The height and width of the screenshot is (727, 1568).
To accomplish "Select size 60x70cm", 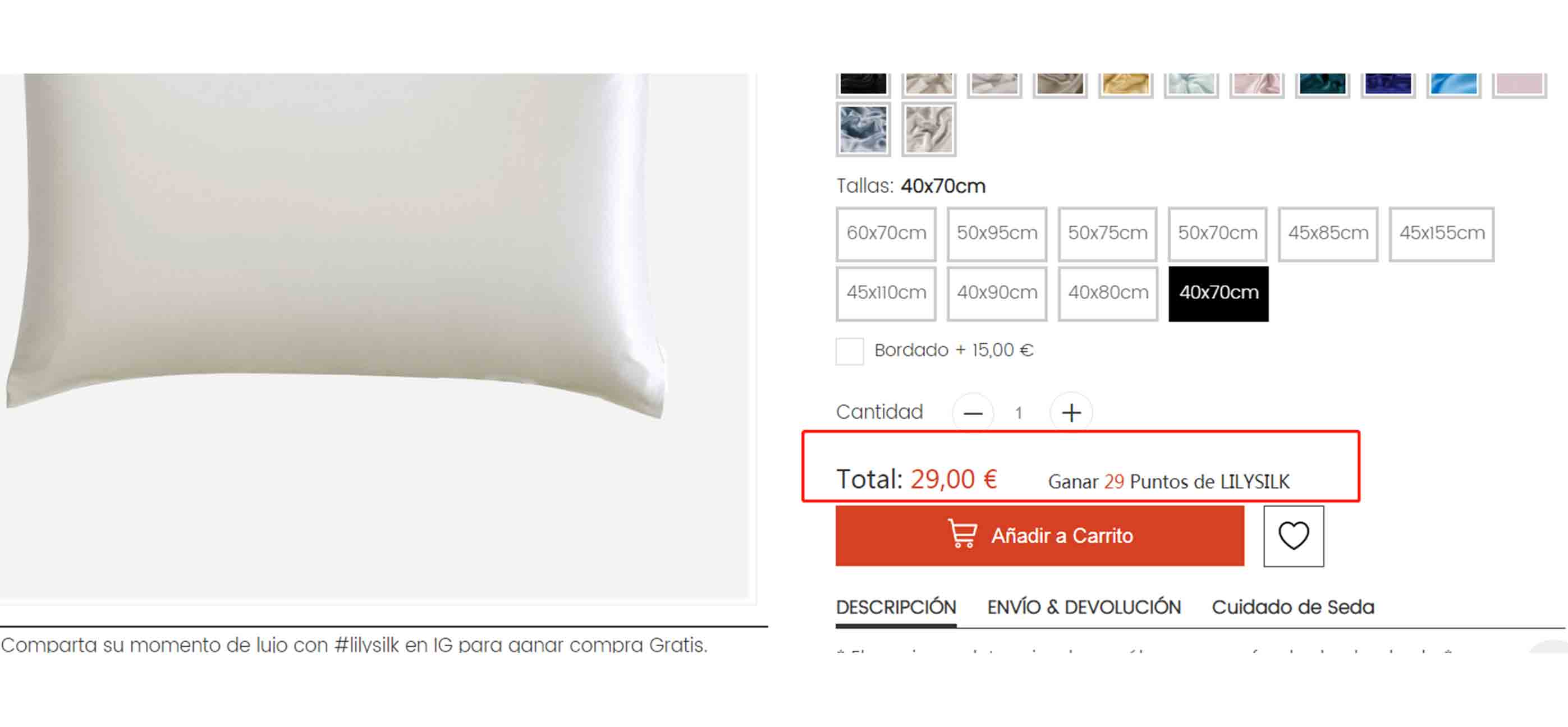I will [886, 233].
